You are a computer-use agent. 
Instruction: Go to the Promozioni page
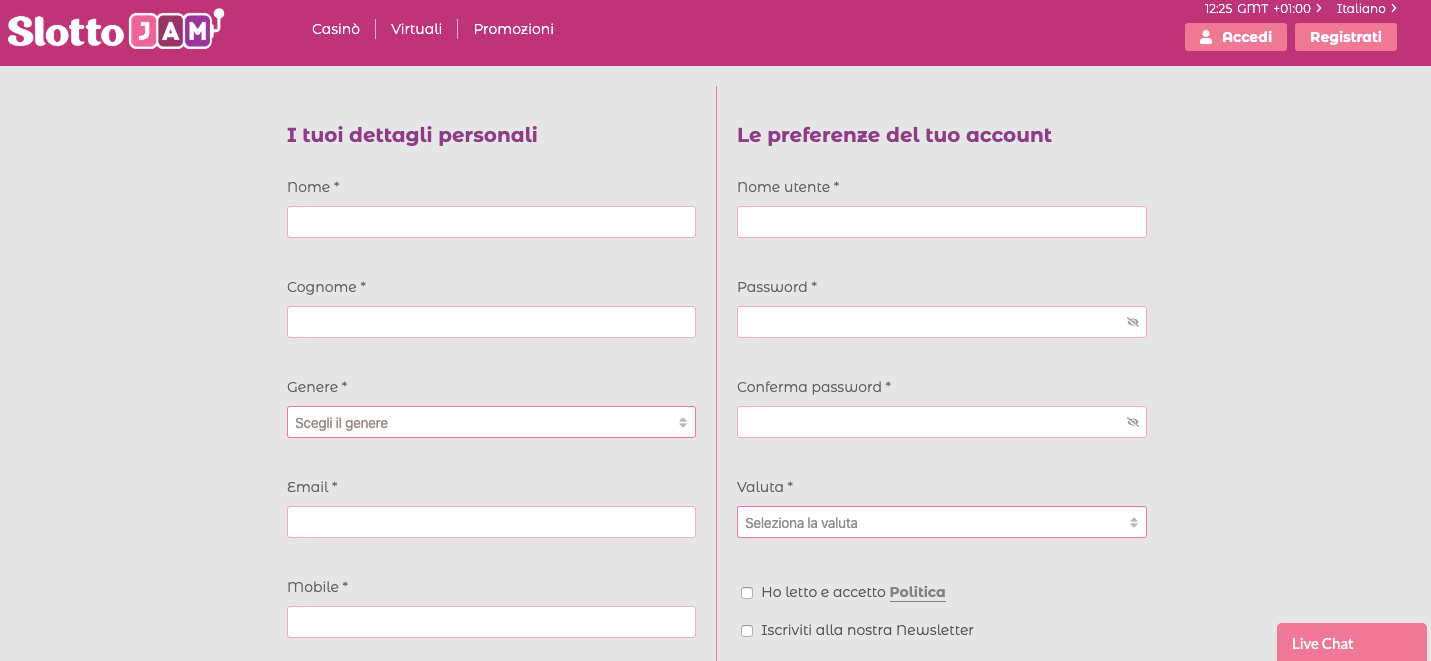pyautogui.click(x=513, y=29)
